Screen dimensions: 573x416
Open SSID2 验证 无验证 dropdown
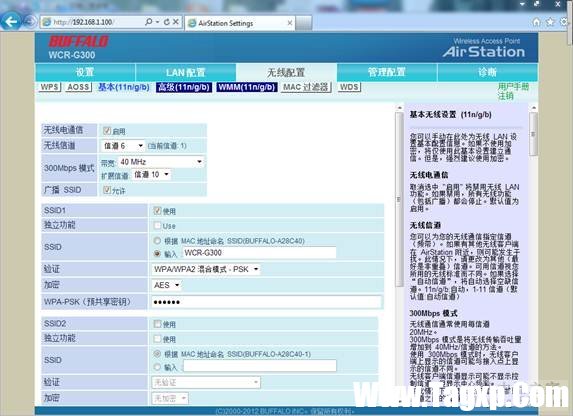[x=206, y=382]
